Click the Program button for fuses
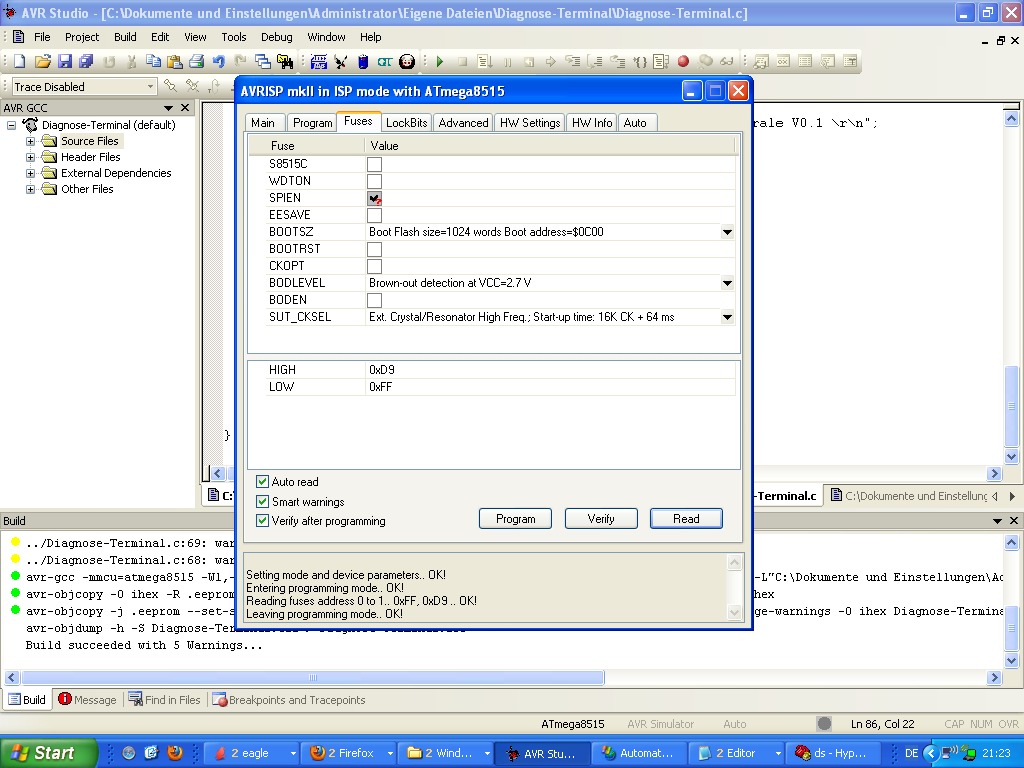 coord(515,519)
